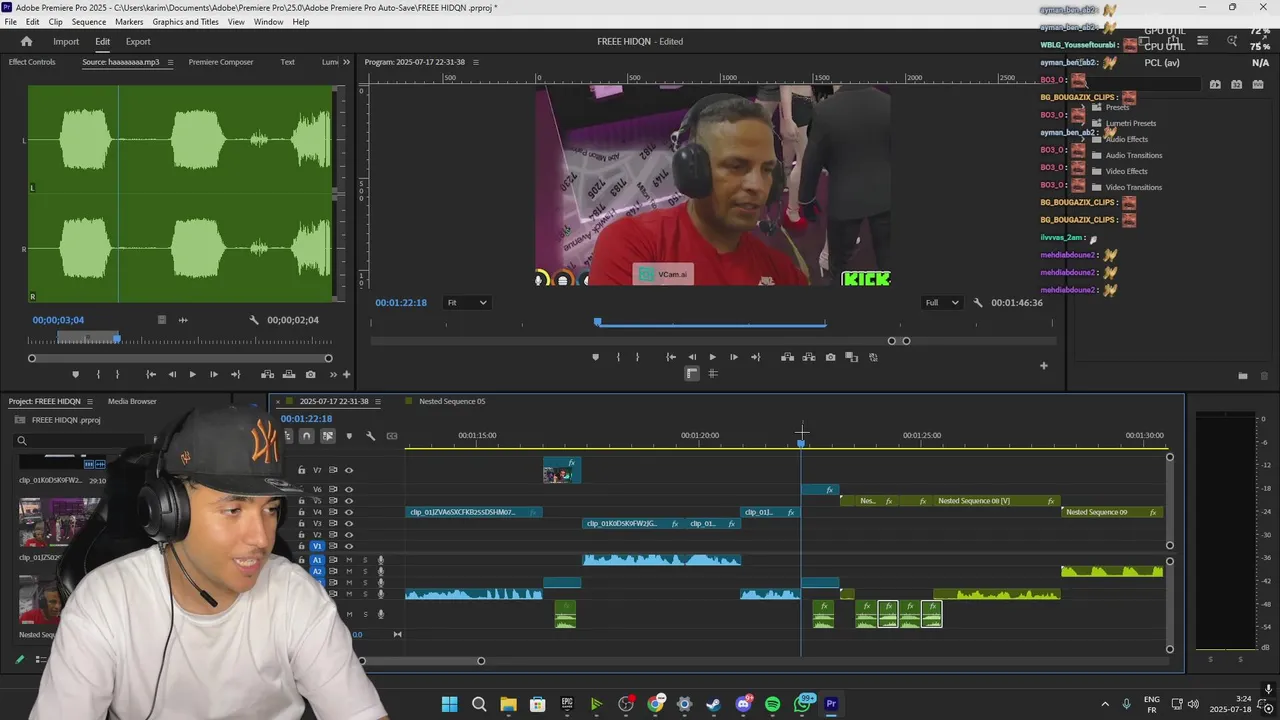The image size is (1280, 720).
Task: Add marker in the Program monitor
Action: [595, 357]
